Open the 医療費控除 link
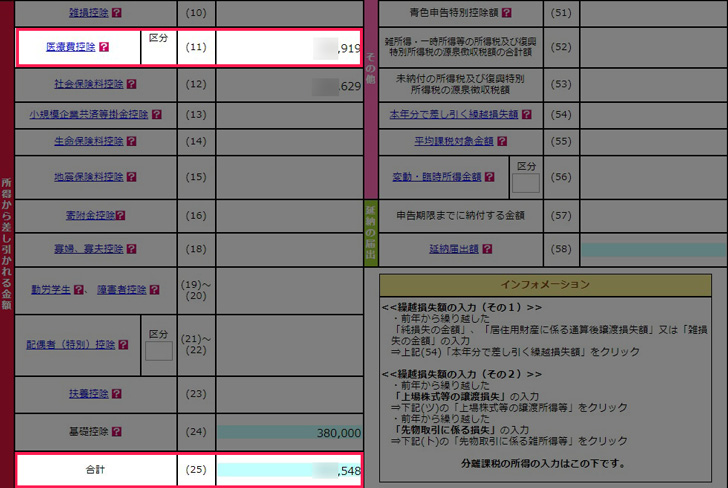Image resolution: width=728 pixels, height=488 pixels. (70, 47)
